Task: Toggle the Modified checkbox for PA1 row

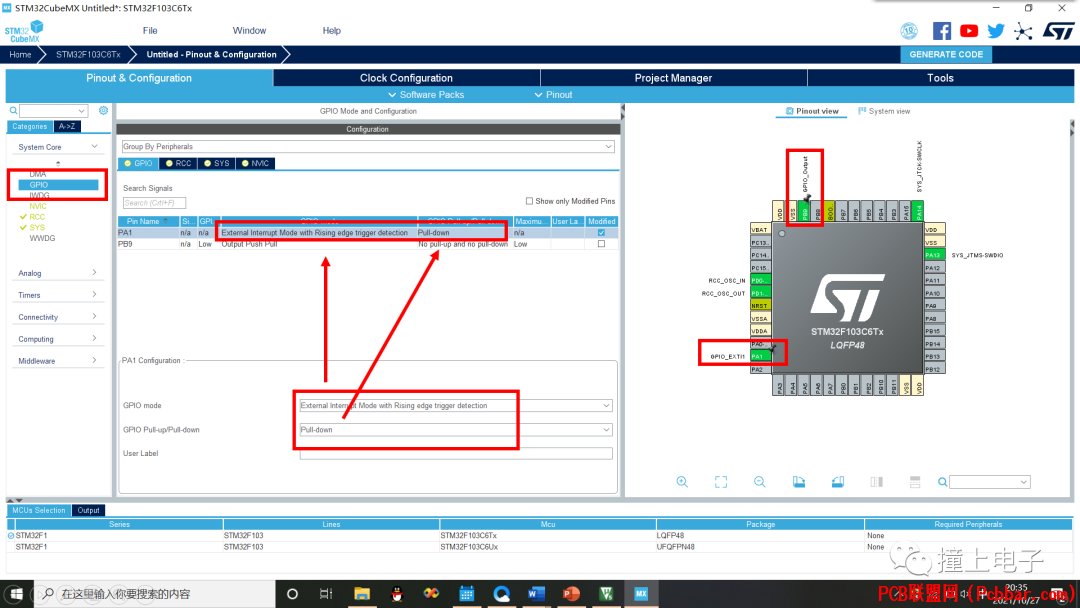Action: 601,233
